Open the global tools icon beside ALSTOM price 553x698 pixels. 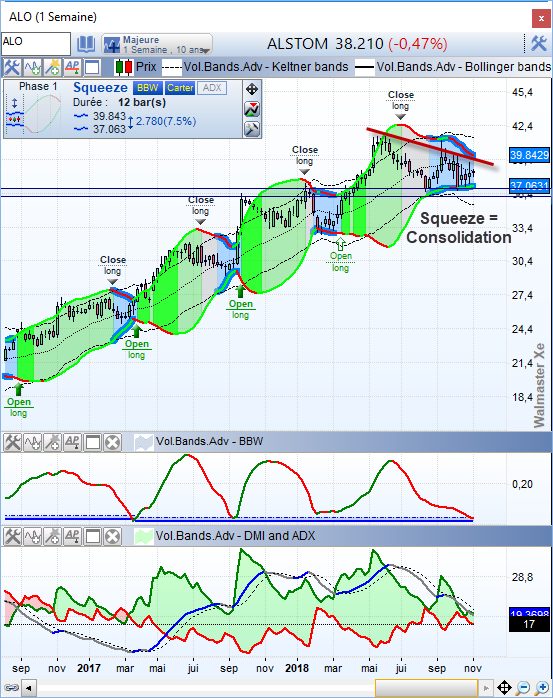[538, 44]
